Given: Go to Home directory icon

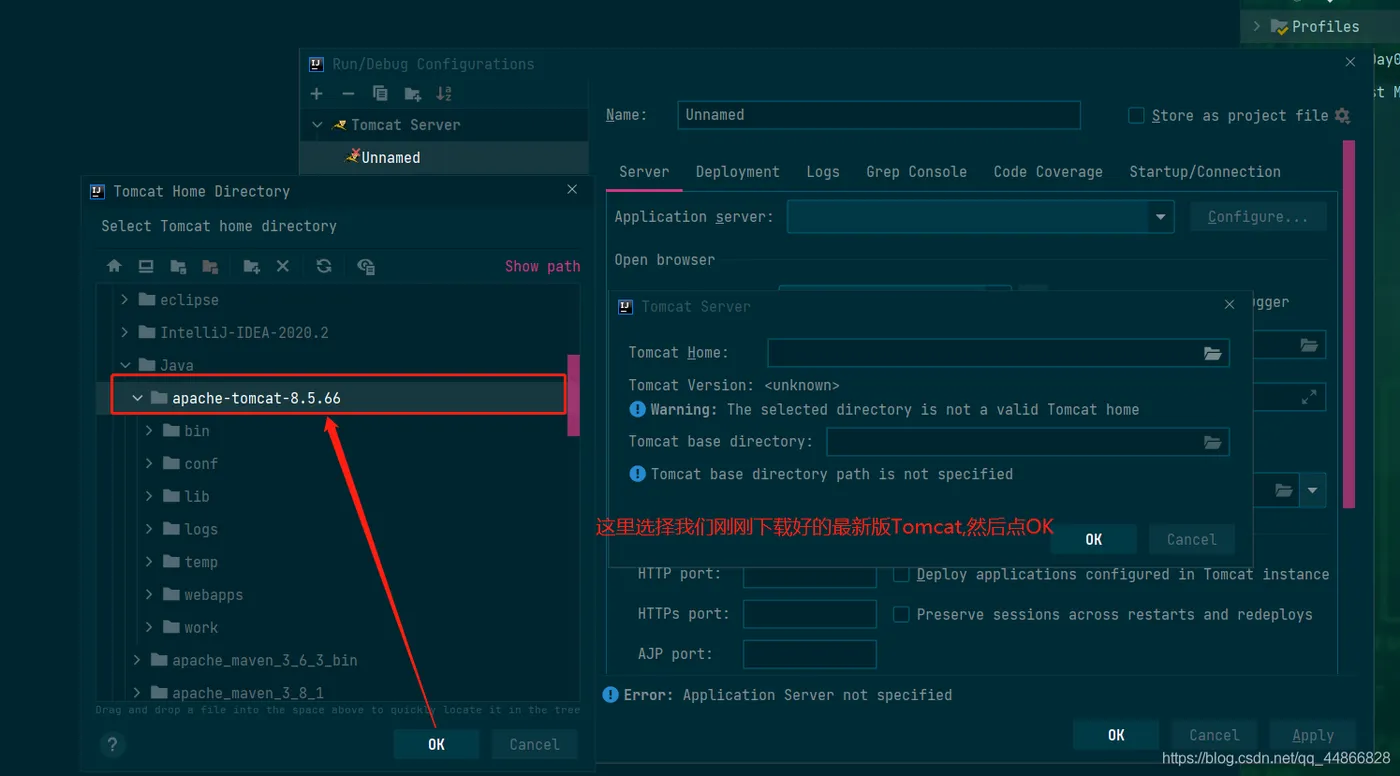Looking at the screenshot, I should click(x=114, y=266).
